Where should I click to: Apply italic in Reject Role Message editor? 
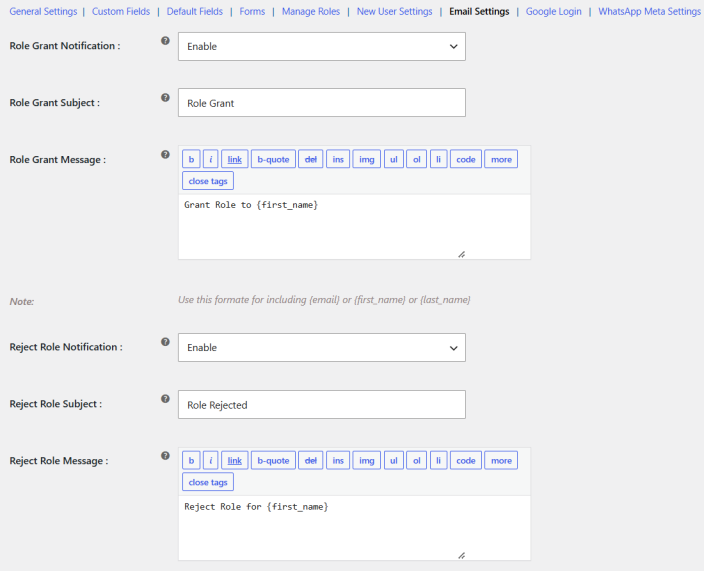click(211, 460)
